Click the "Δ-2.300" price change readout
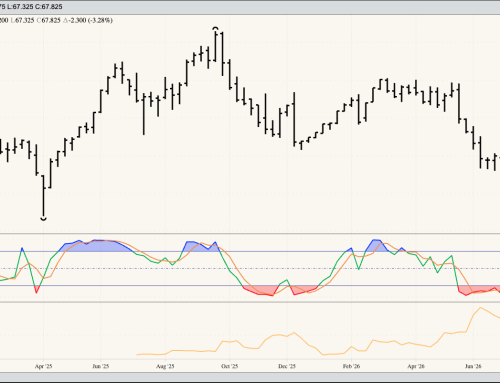 [75, 20]
